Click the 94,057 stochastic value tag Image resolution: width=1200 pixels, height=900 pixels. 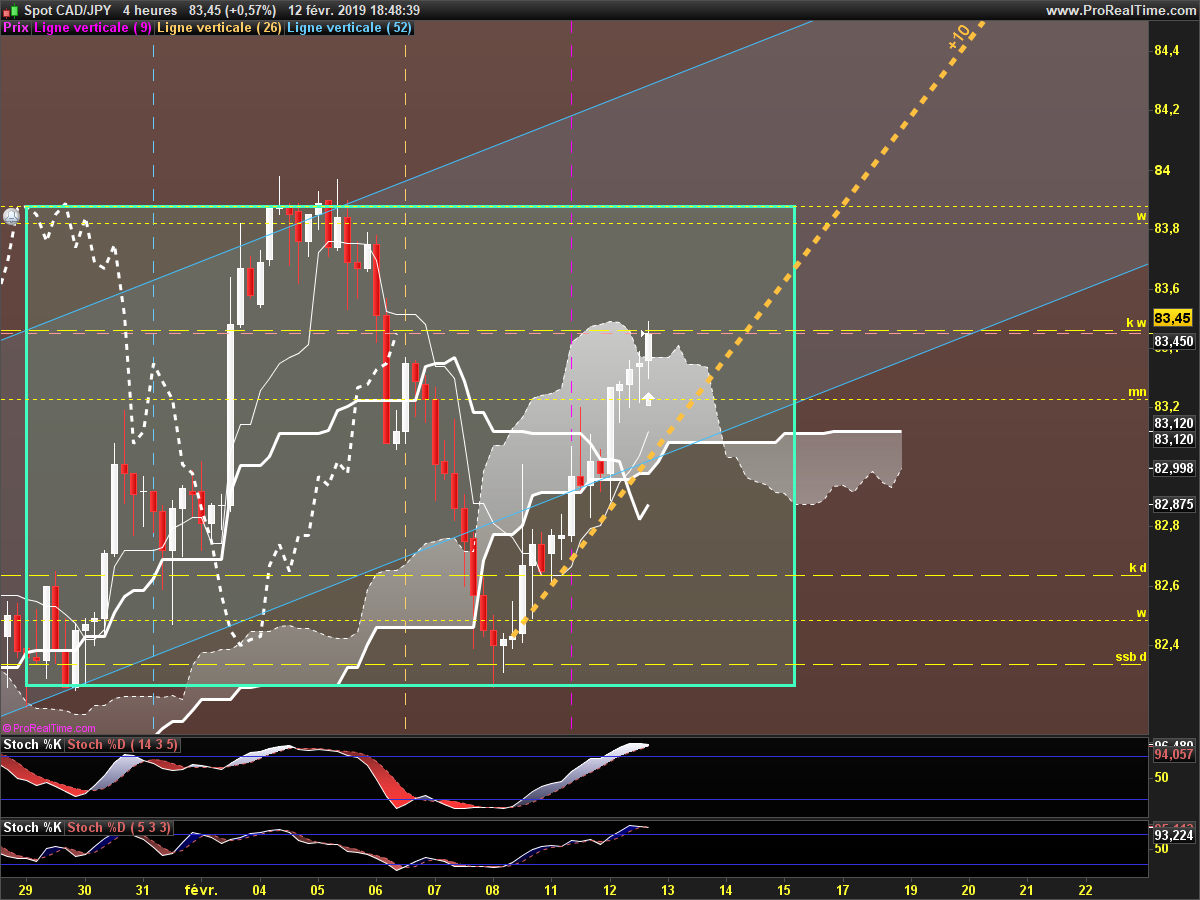click(x=1173, y=755)
